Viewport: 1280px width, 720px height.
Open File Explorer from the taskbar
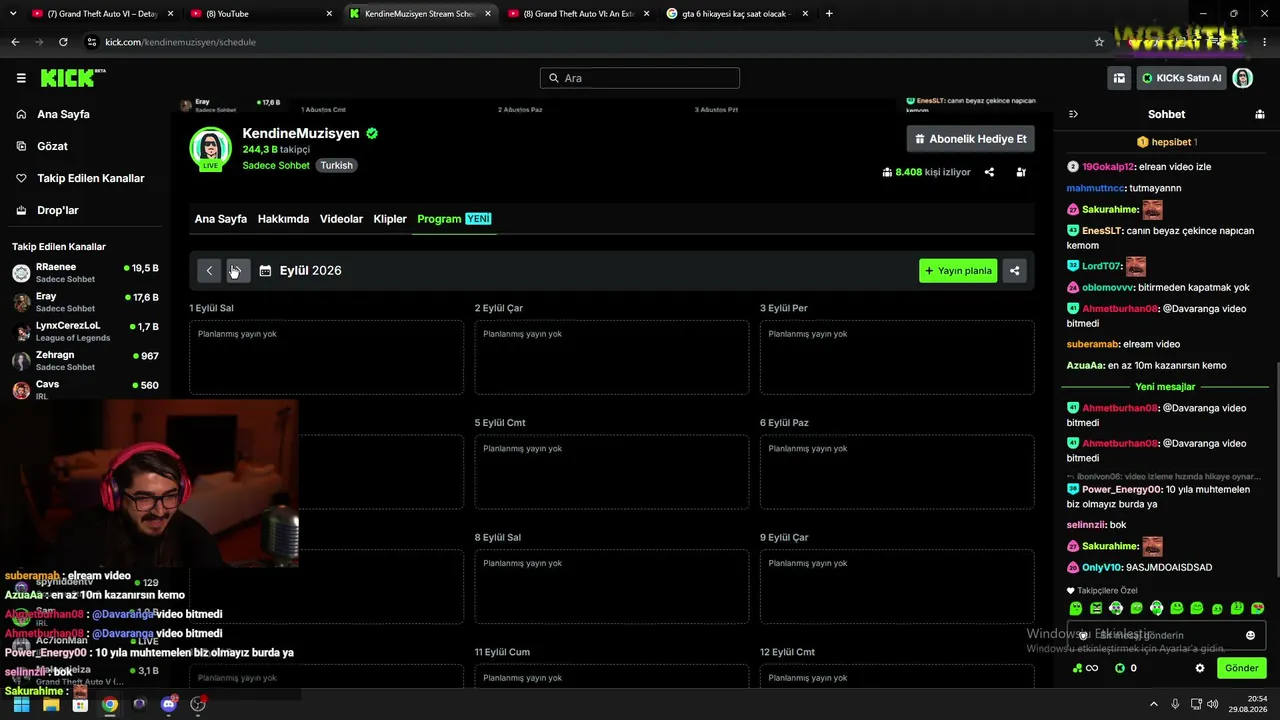[x=51, y=704]
